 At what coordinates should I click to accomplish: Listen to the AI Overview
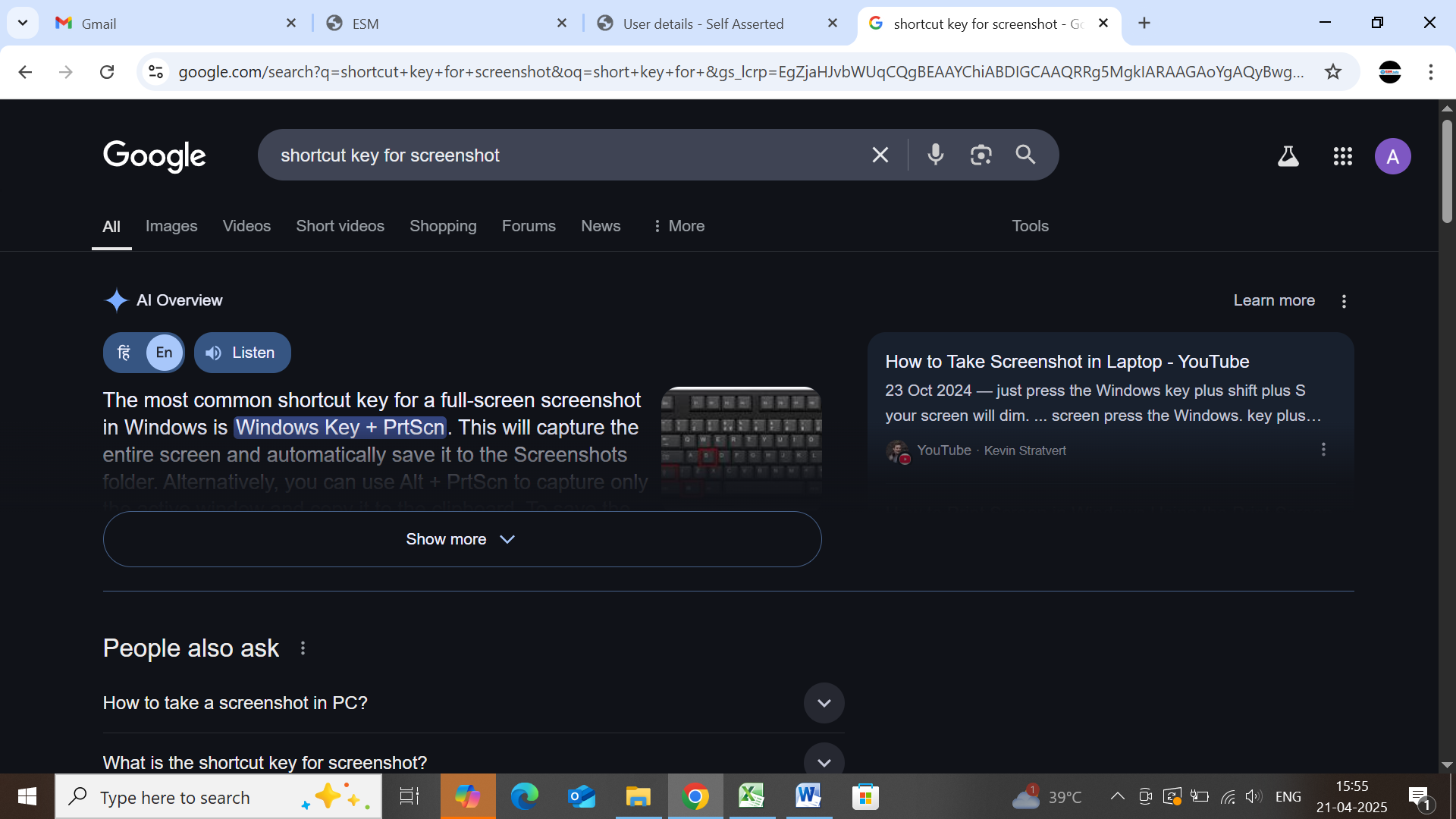242,353
